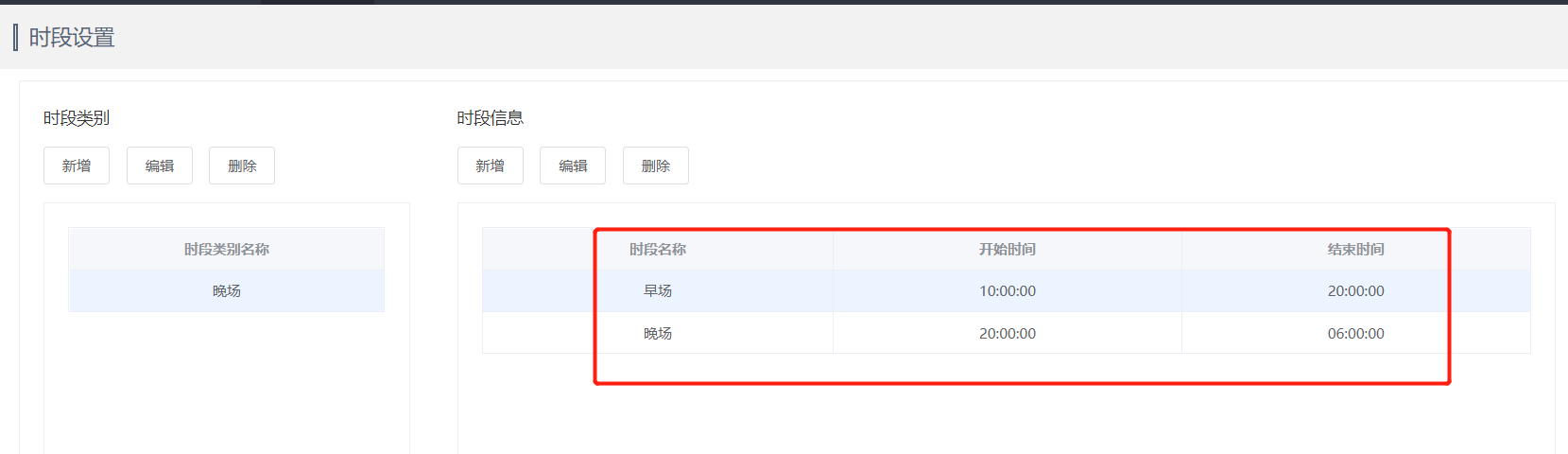
Task: Click 编辑 under 时段信息
Action: [x=573, y=166]
